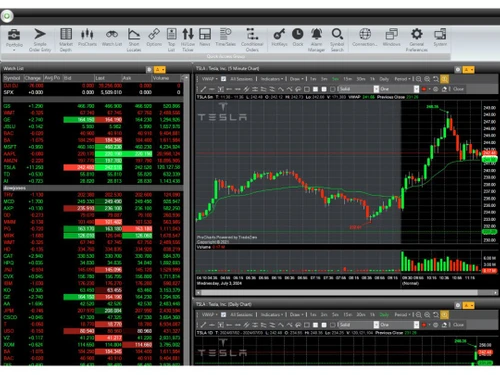500x375 pixels.
Task: Open the Short Locates tool
Action: (134, 39)
